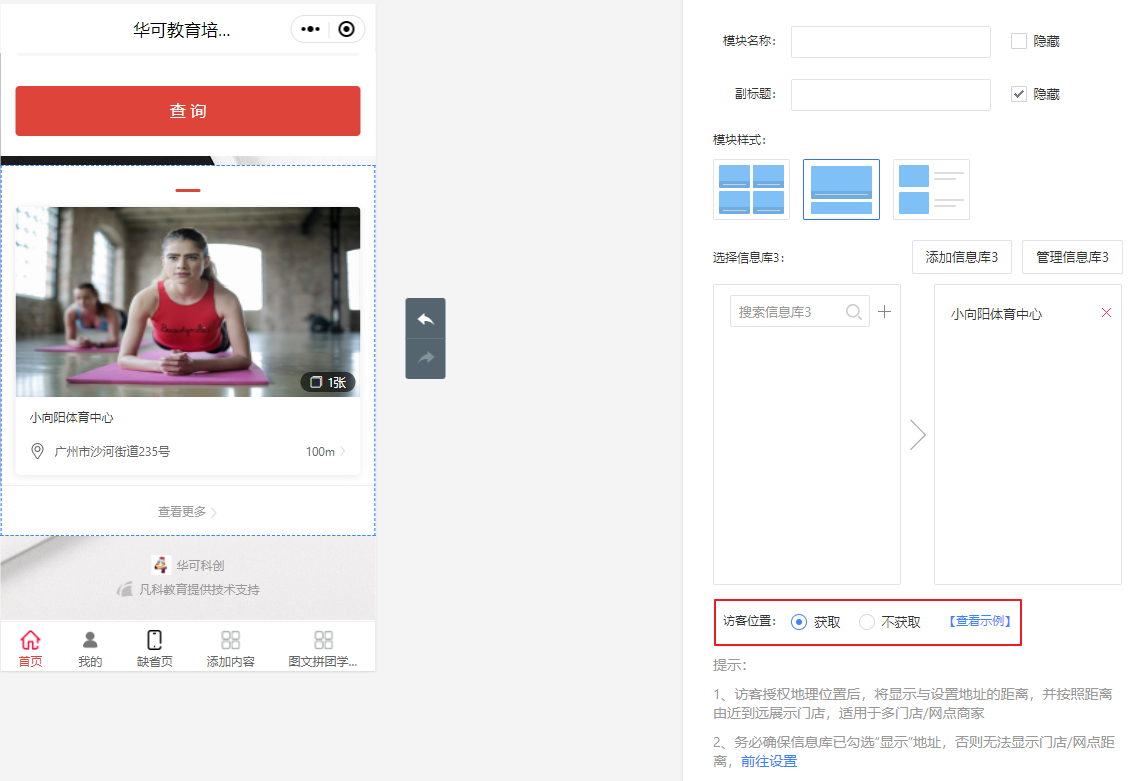Screen dimensions: 1128x781
Task: Select the 不获取 visitor location radio
Action: pyautogui.click(x=867, y=622)
